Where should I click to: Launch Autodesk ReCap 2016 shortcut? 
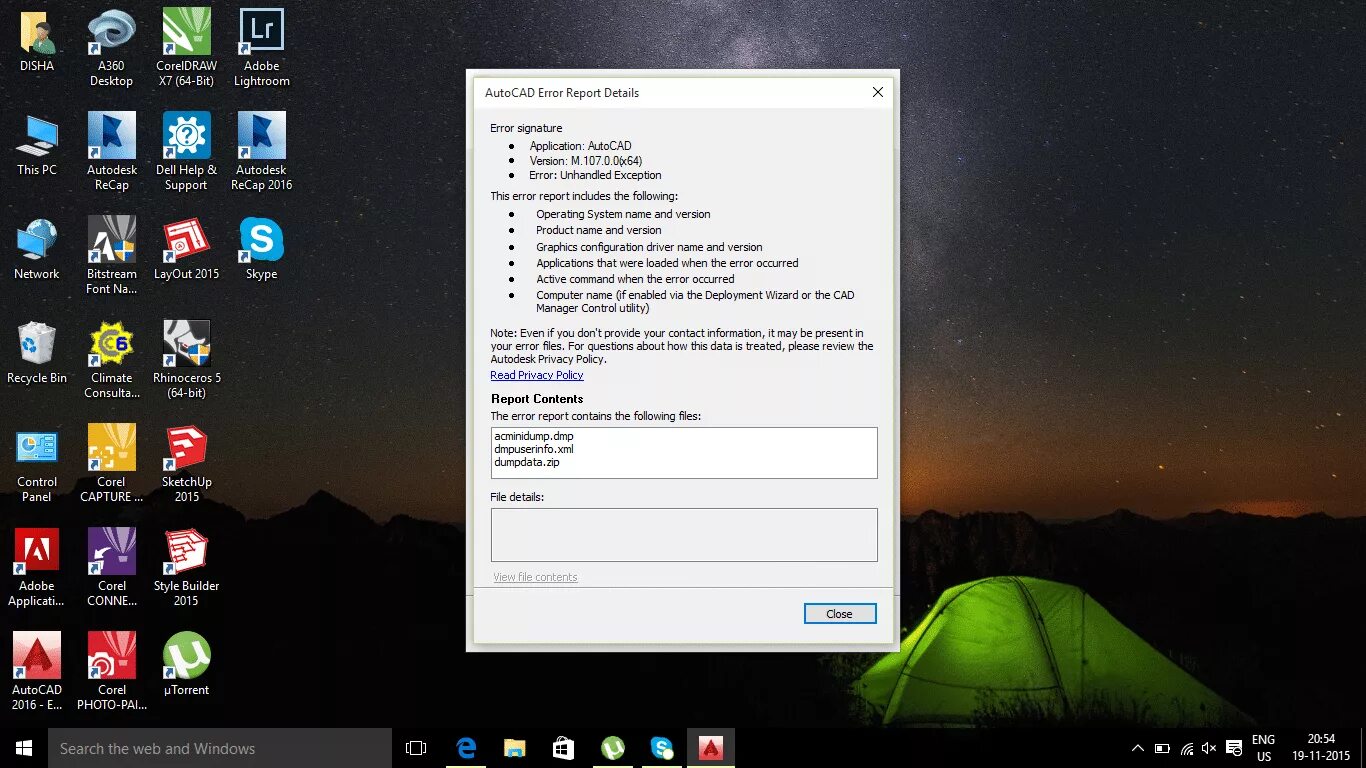261,151
